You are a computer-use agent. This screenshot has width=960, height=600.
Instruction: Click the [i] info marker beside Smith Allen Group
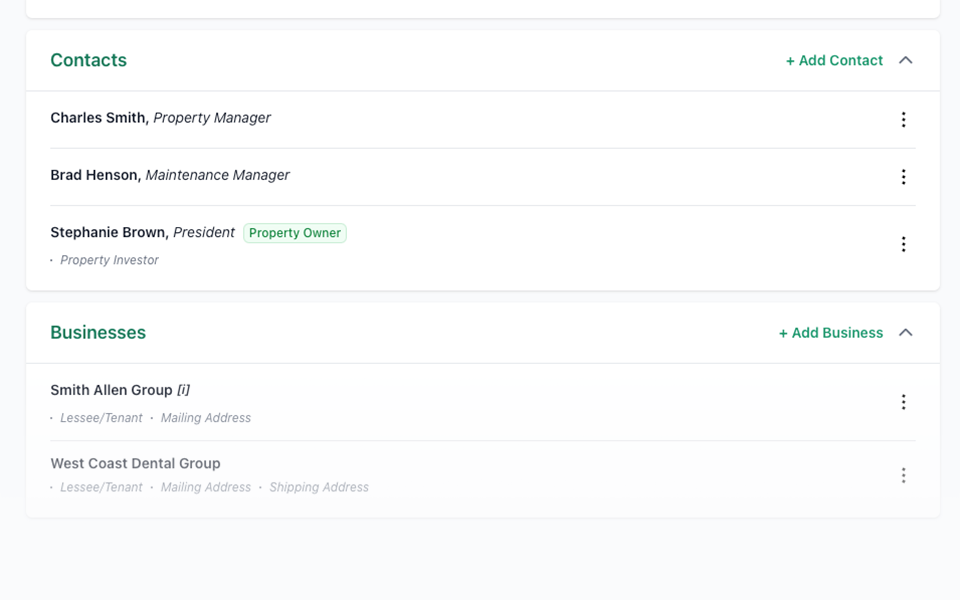183,390
